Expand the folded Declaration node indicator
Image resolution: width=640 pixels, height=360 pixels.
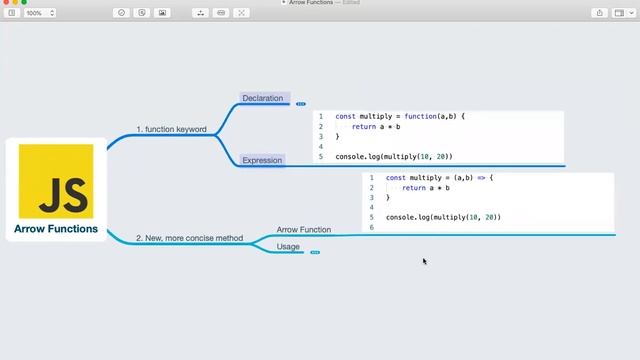[301, 104]
